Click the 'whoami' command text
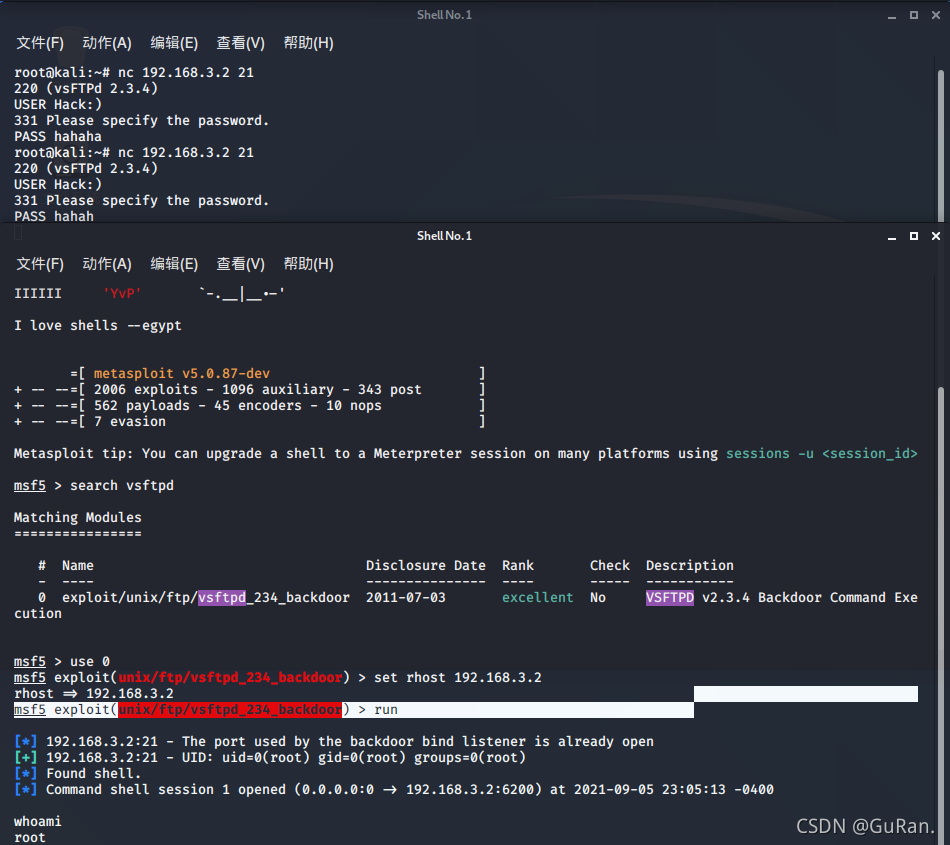This screenshot has height=845, width=950. [38, 822]
